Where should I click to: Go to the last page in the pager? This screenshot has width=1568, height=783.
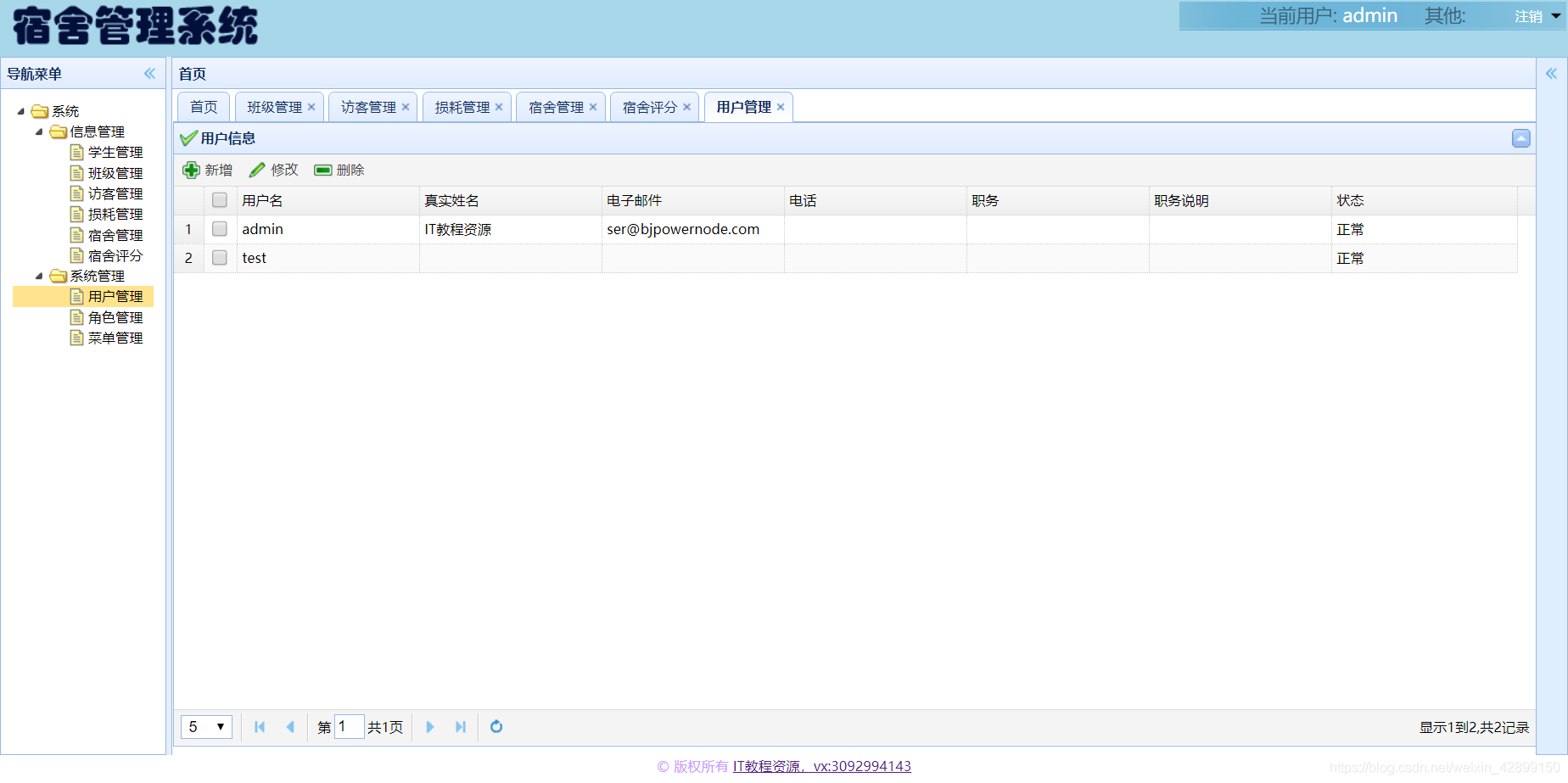click(461, 727)
